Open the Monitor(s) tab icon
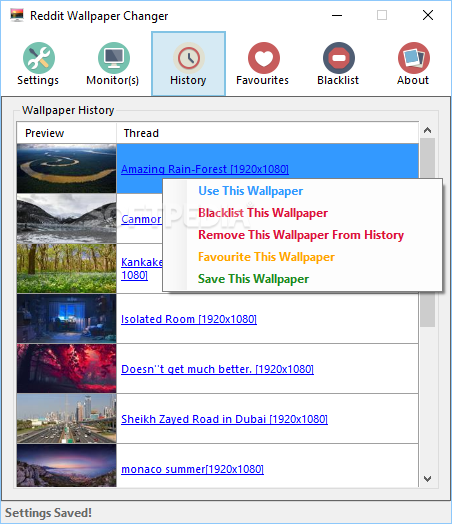Image resolution: width=452 pixels, height=524 pixels. point(114,58)
